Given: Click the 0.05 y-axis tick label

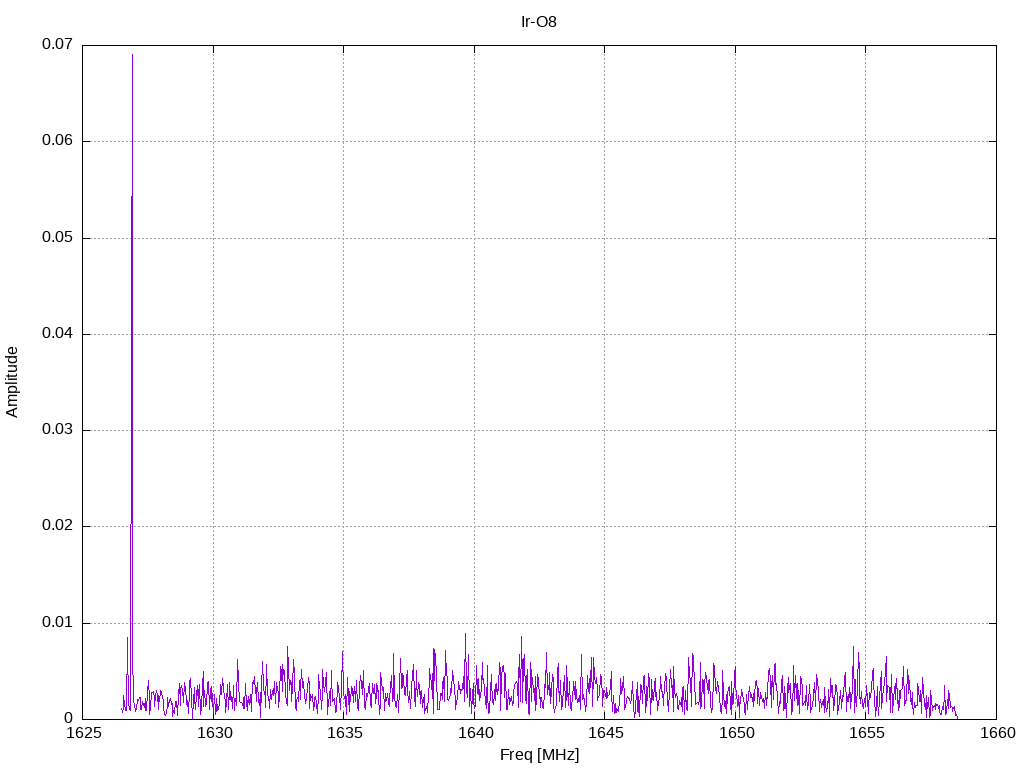Looking at the screenshot, I should (57, 238).
